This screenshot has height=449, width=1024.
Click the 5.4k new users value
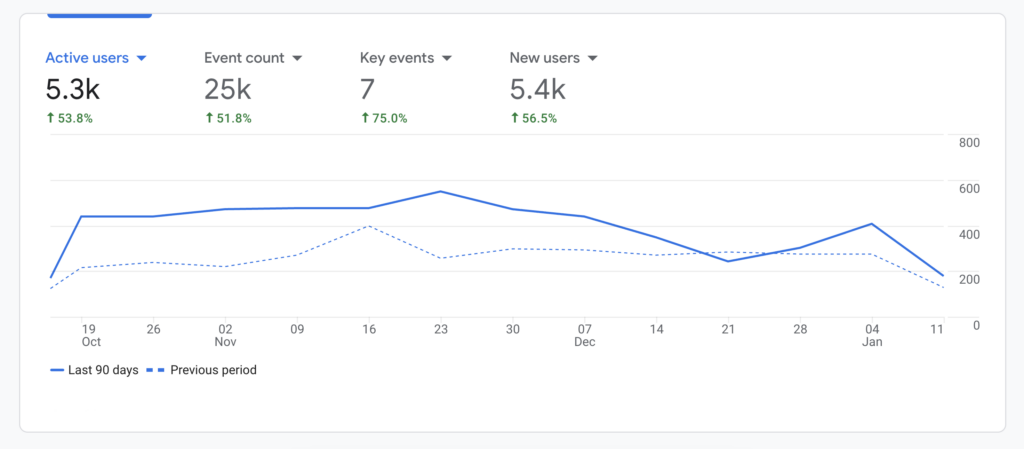(537, 90)
